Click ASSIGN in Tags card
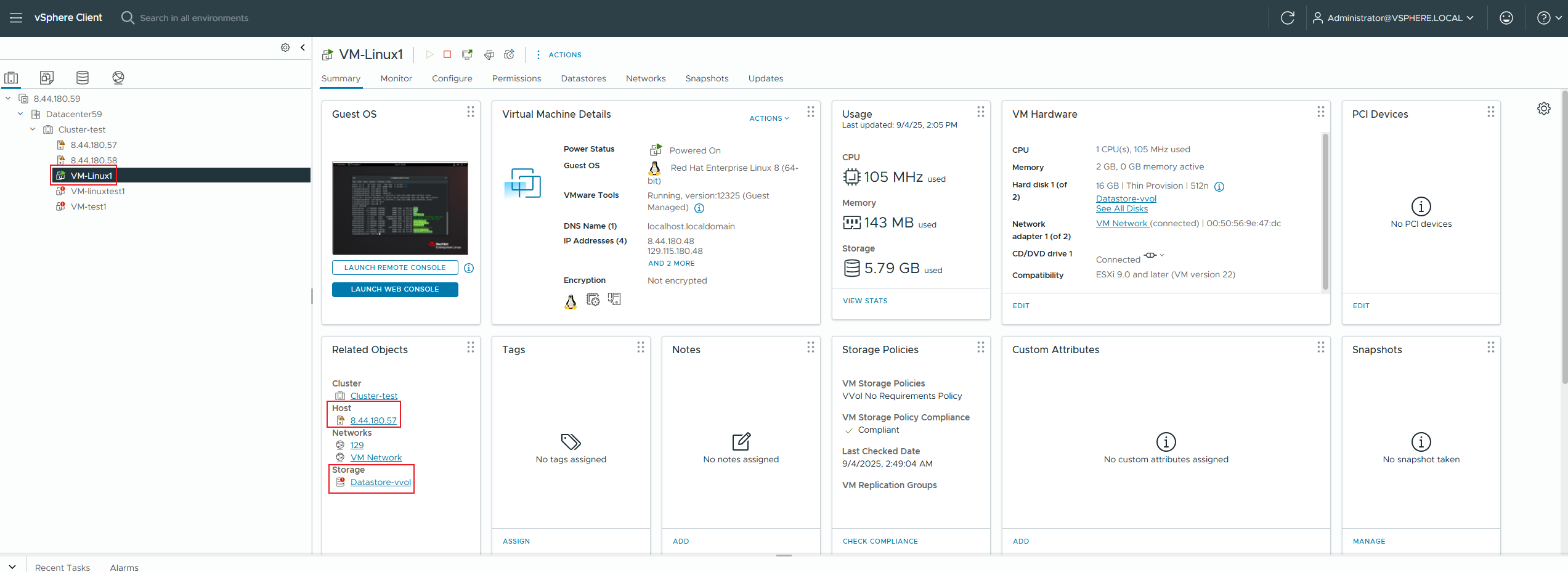 tap(516, 541)
